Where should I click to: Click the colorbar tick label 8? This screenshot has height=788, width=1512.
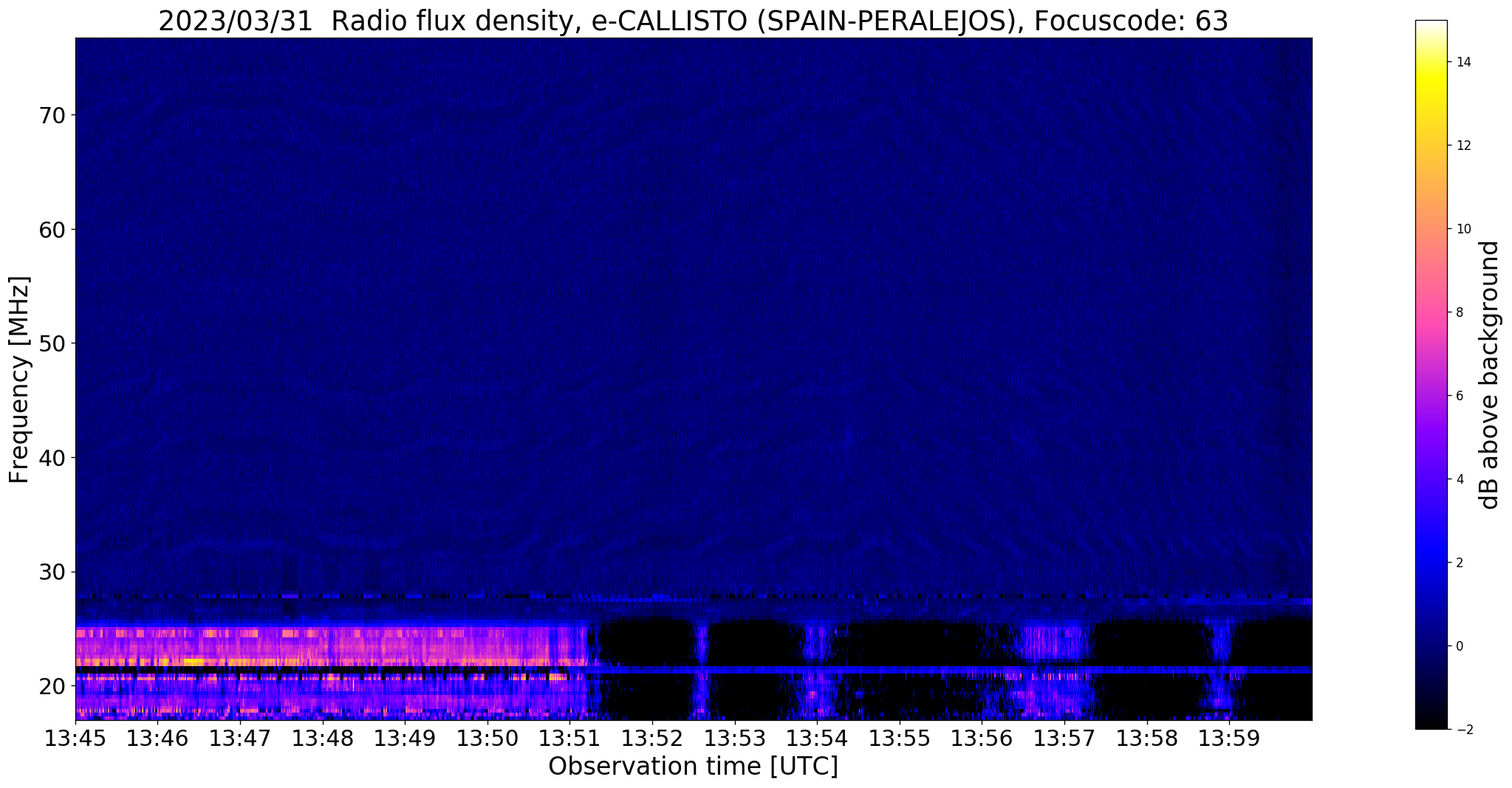(x=1458, y=312)
